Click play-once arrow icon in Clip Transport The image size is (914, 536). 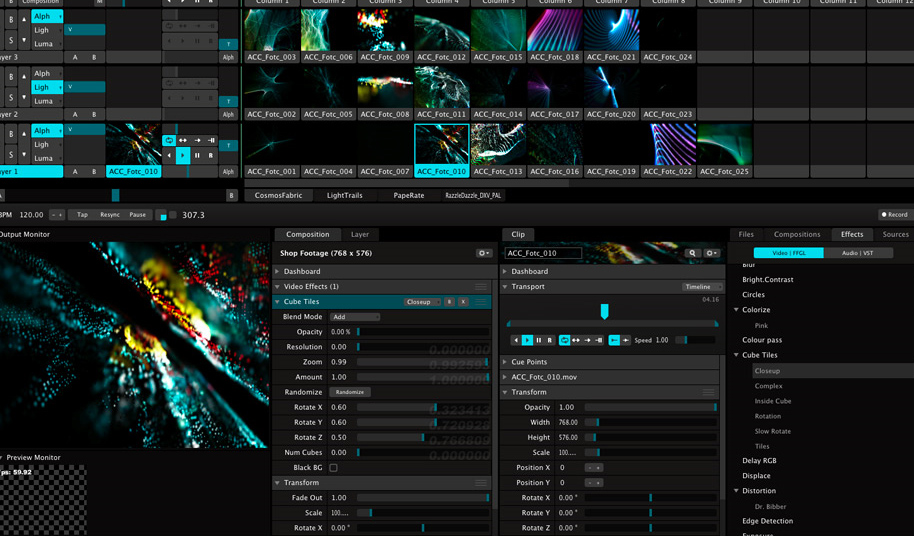coord(587,340)
